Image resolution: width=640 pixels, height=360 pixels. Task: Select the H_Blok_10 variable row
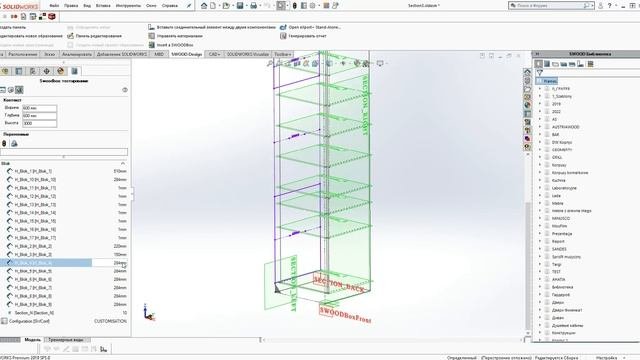pyautogui.click(x=64, y=180)
